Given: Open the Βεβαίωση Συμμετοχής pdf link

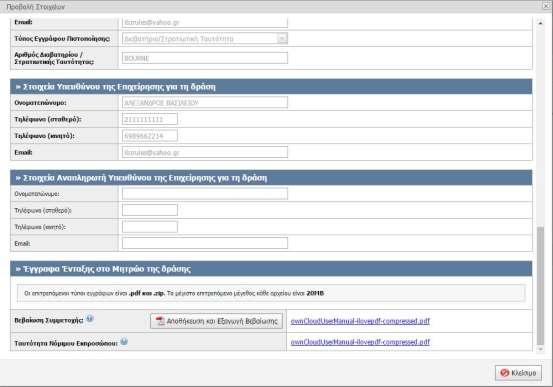Looking at the screenshot, I should pyautogui.click(x=360, y=321).
